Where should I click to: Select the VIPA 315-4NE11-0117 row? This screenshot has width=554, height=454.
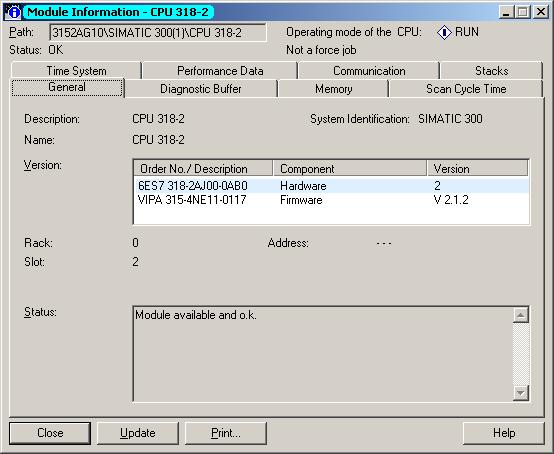pyautogui.click(x=331, y=200)
